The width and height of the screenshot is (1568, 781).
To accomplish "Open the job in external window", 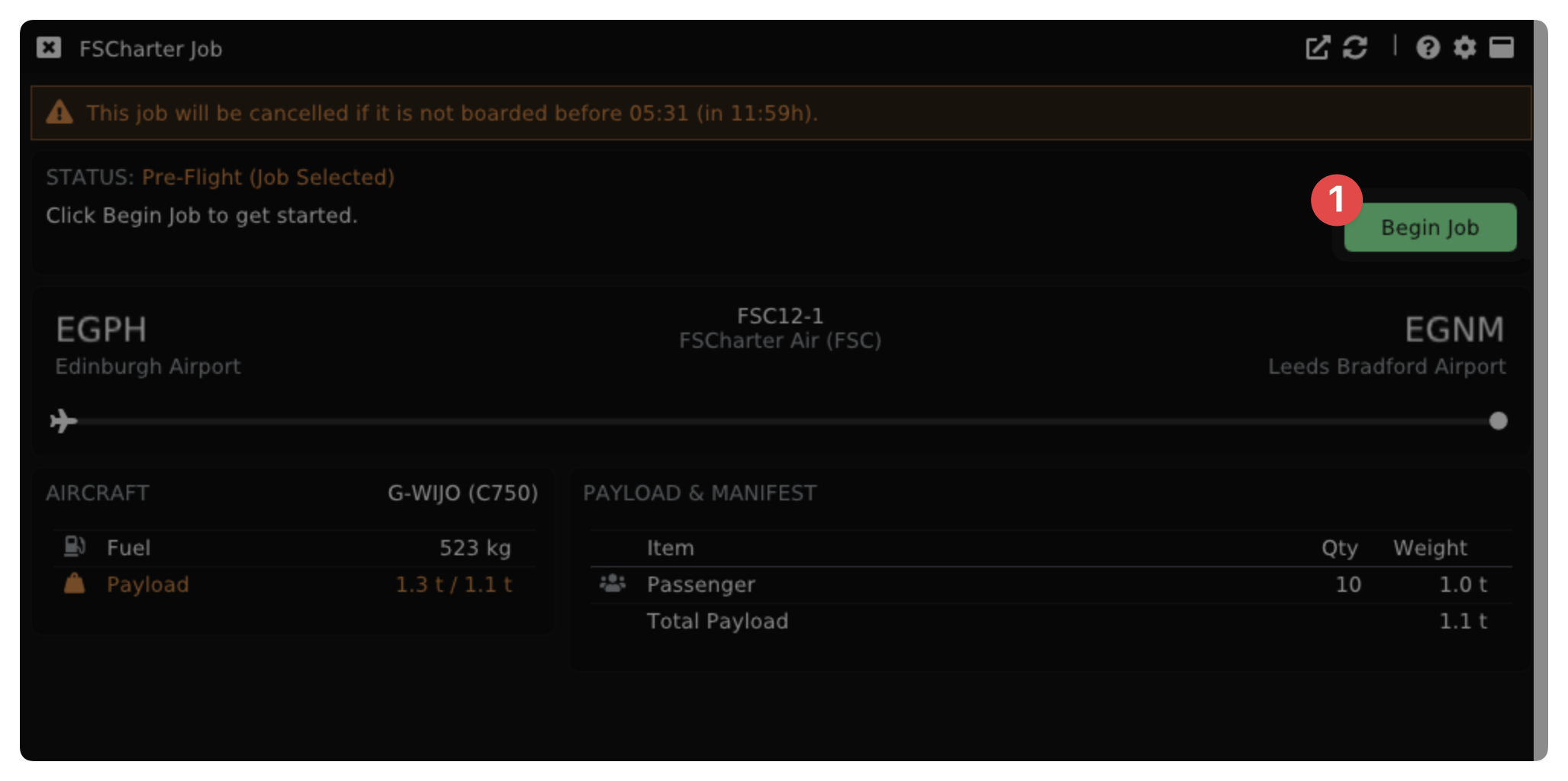I will point(1317,48).
